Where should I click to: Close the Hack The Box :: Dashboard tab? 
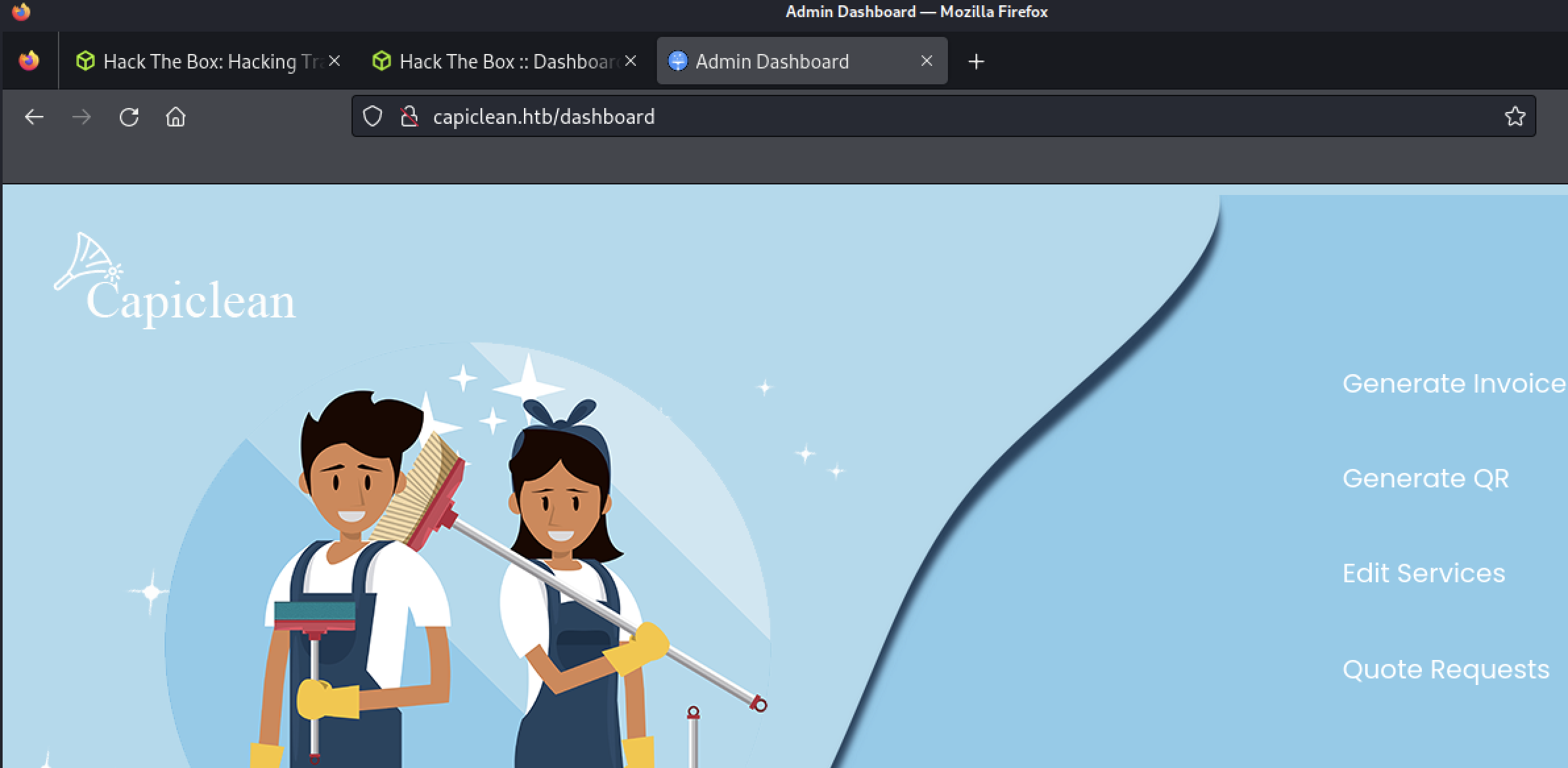631,61
